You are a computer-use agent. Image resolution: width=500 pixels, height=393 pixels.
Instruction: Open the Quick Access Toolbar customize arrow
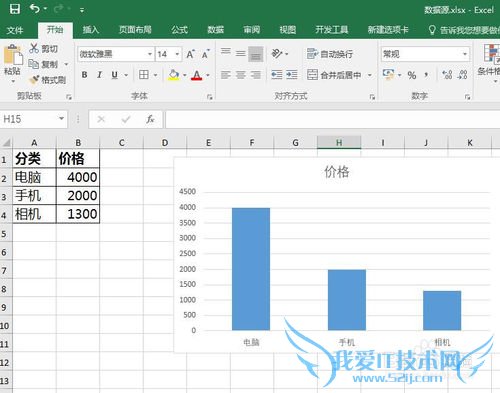(x=82, y=10)
